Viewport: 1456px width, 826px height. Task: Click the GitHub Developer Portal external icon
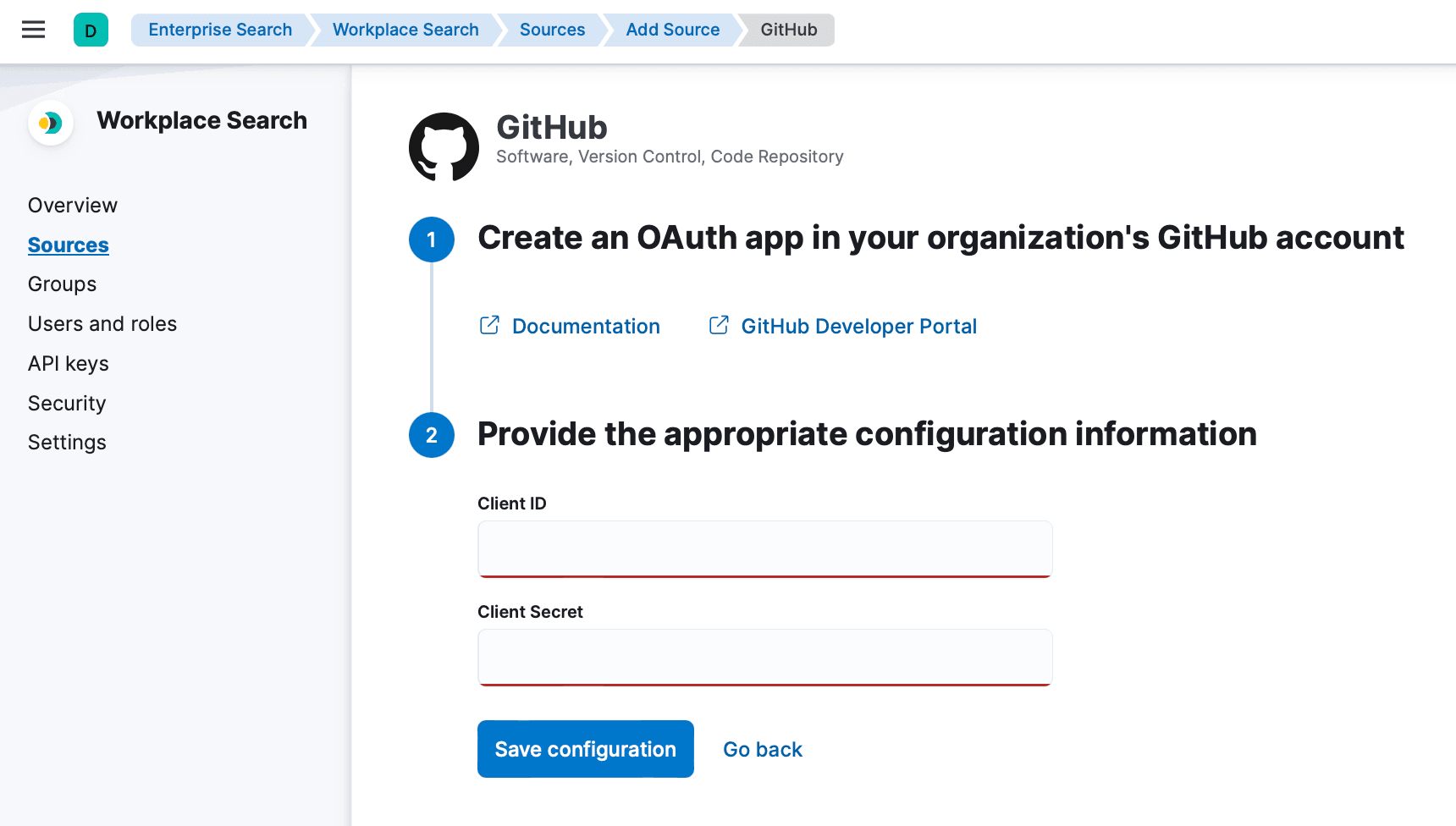click(x=719, y=326)
